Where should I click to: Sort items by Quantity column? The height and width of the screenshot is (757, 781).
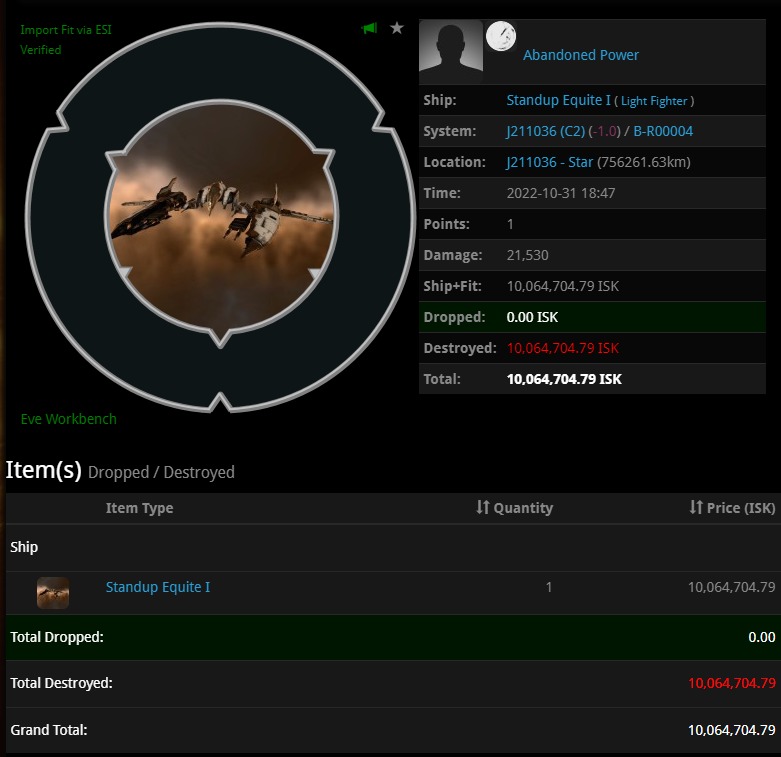[514, 507]
